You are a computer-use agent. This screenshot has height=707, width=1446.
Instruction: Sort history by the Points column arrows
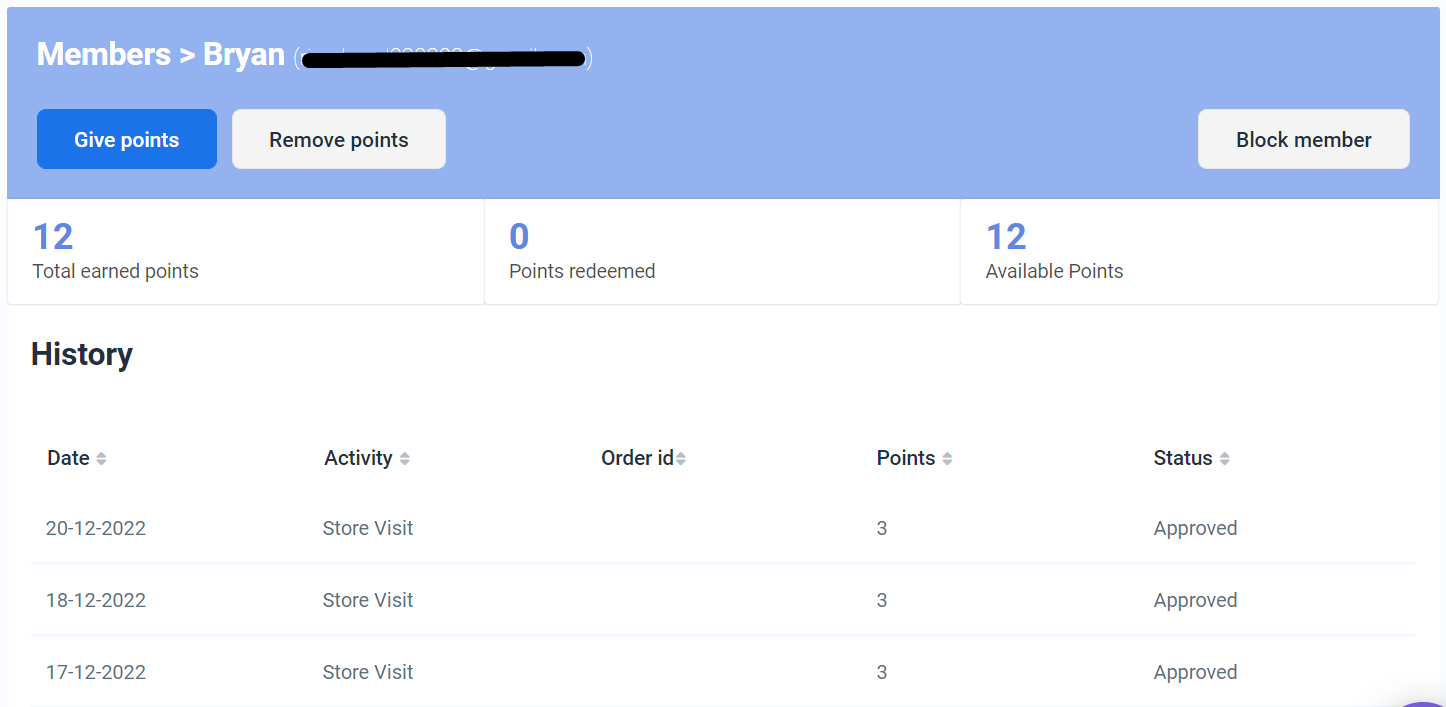(947, 458)
